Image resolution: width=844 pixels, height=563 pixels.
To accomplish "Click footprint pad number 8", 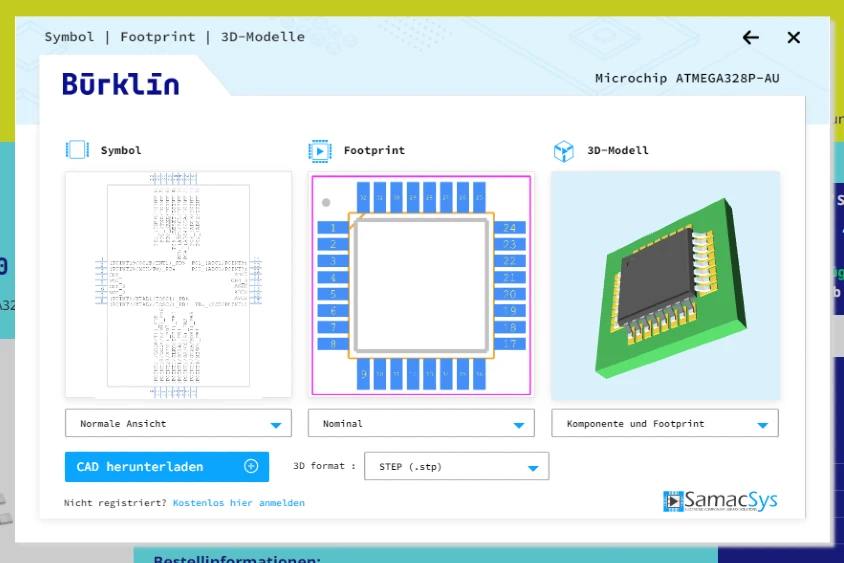I will coord(333,343).
